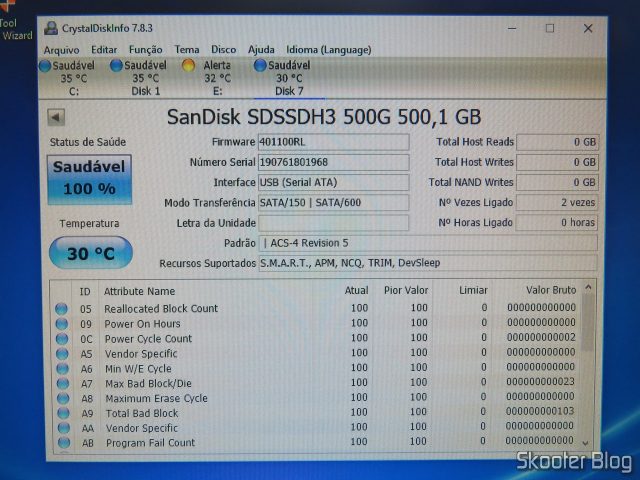Click the Total Host Reads value box
640x480 pixels.
click(557, 142)
